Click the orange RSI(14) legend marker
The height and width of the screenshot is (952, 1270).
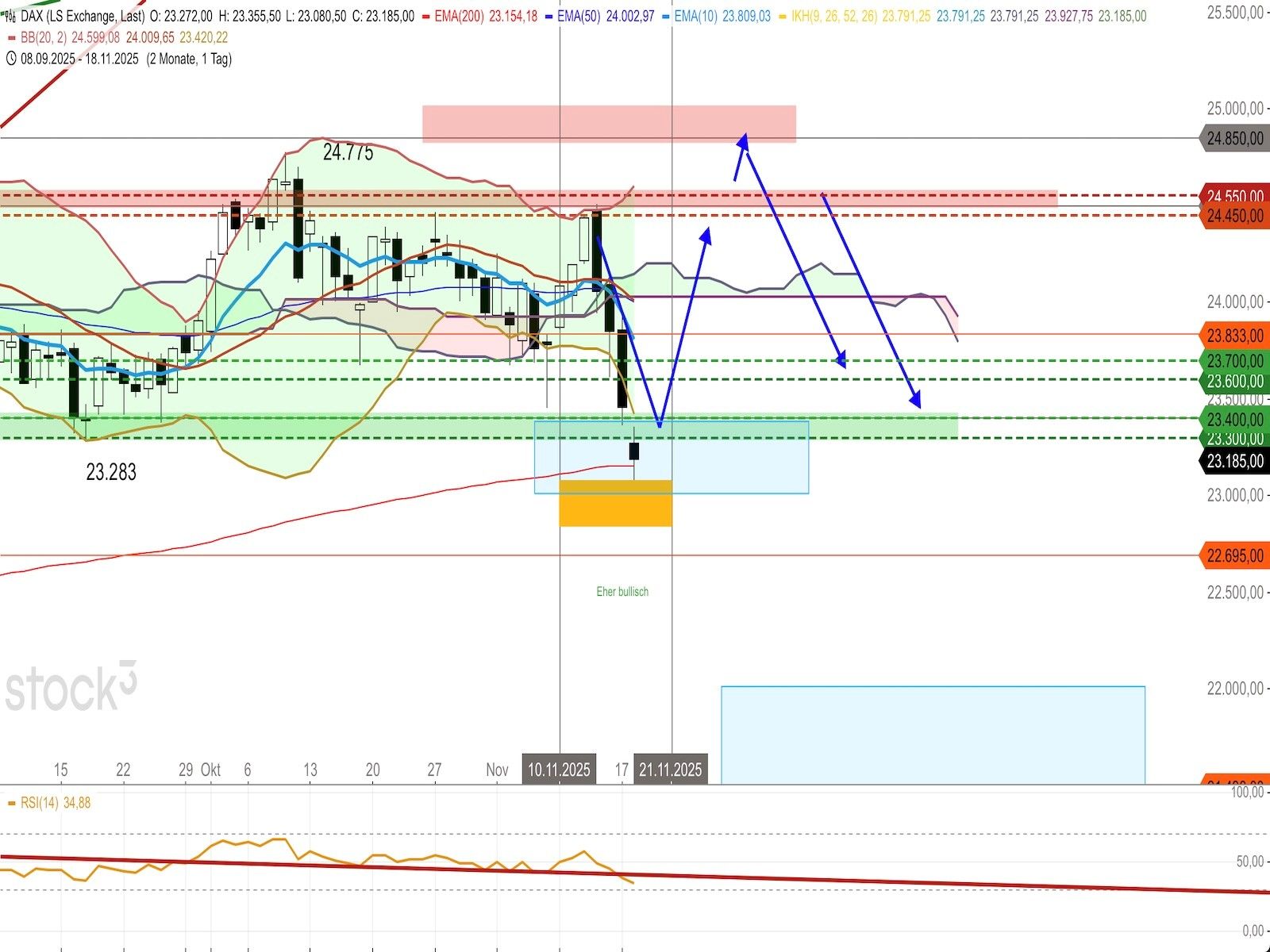coord(11,803)
